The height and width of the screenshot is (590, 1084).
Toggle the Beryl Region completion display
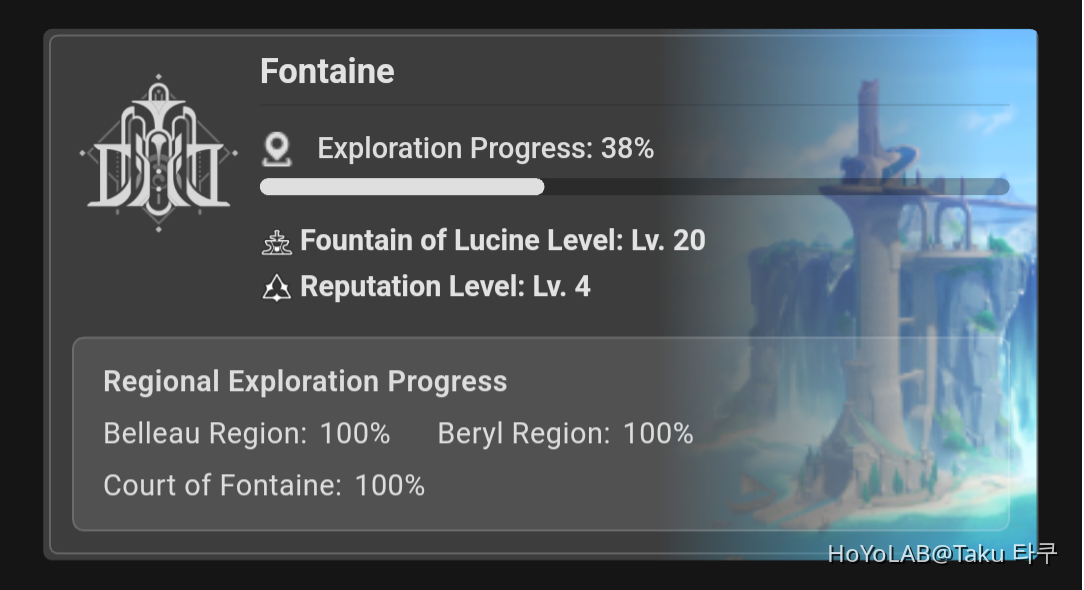click(565, 434)
